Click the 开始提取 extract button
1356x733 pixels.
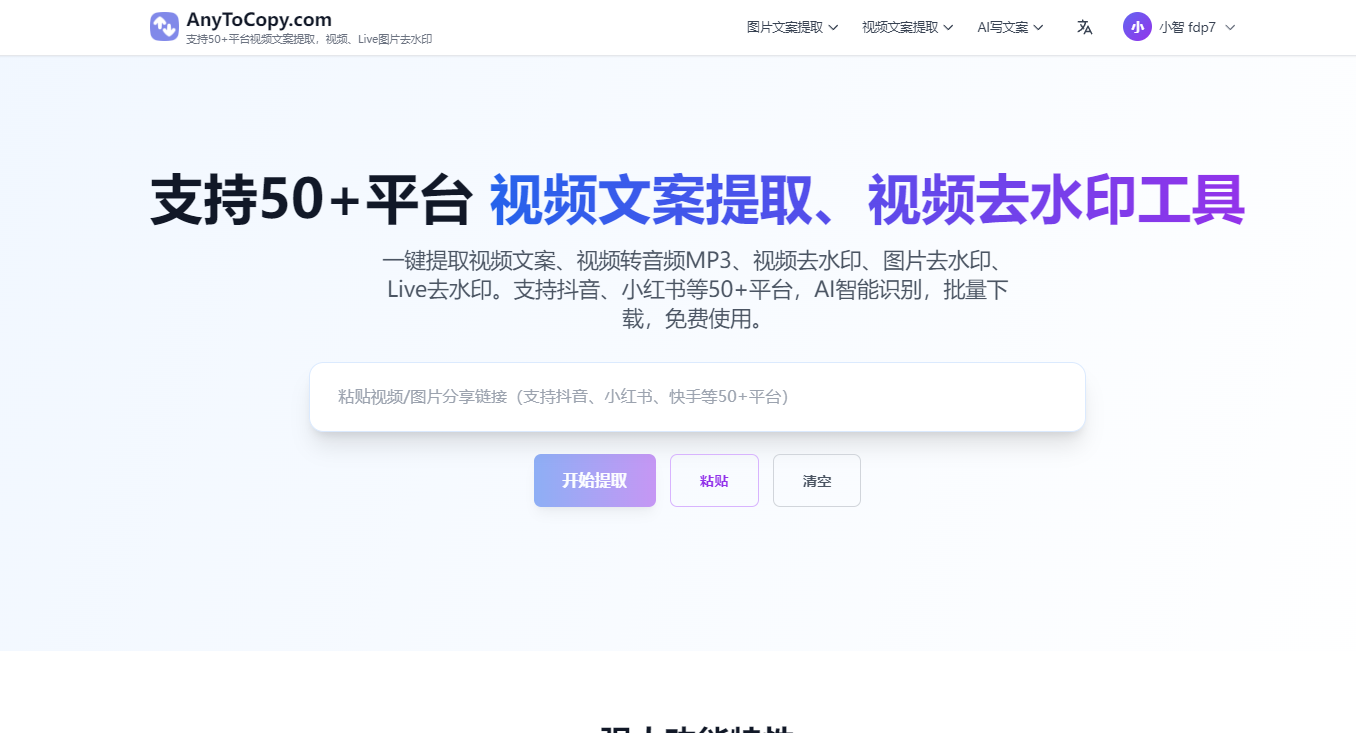click(x=594, y=480)
